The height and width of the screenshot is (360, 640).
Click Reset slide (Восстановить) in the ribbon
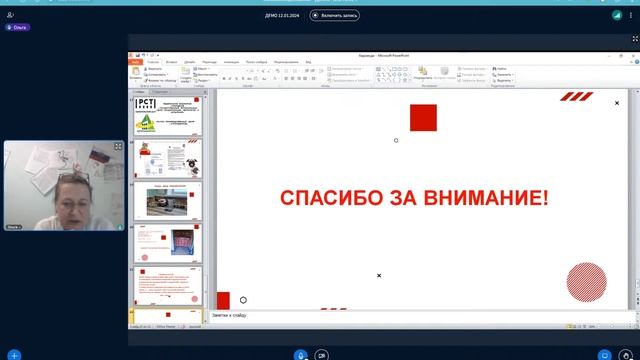coord(205,75)
